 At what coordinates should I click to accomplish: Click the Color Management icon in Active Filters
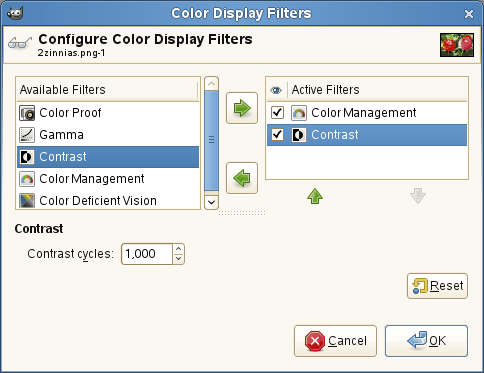coord(299,113)
